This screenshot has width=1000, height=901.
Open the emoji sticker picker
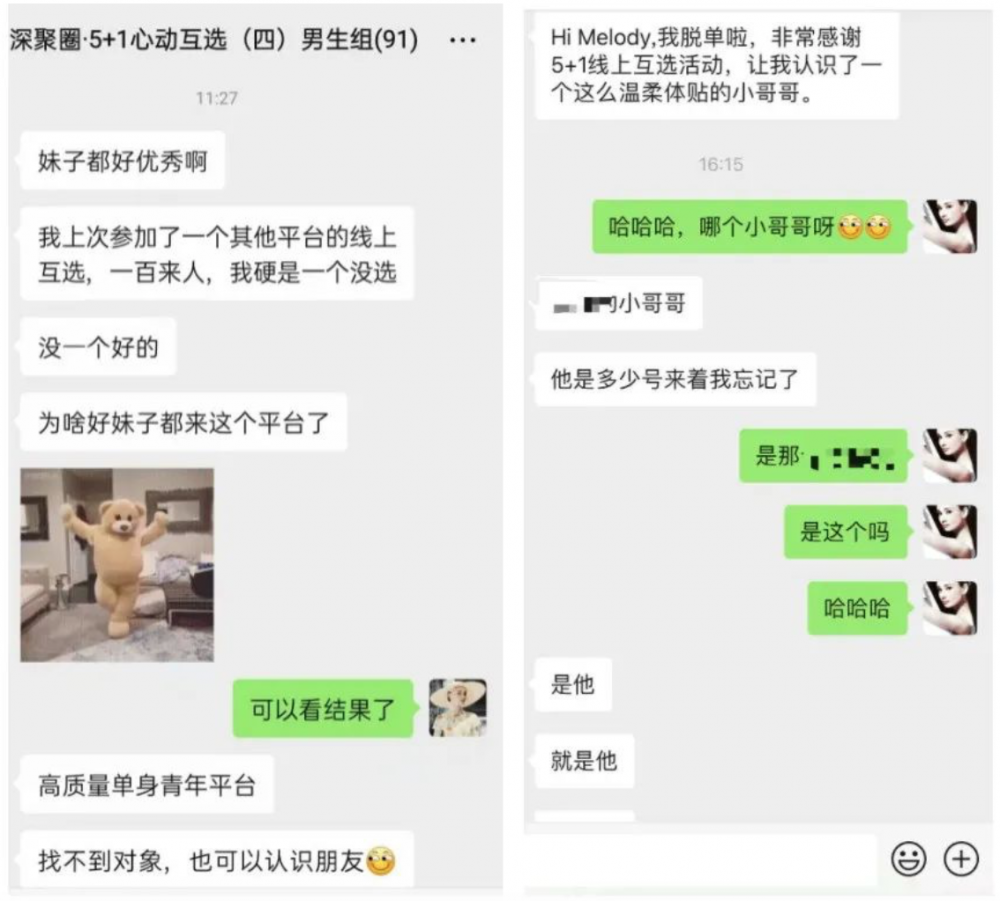pos(908,858)
